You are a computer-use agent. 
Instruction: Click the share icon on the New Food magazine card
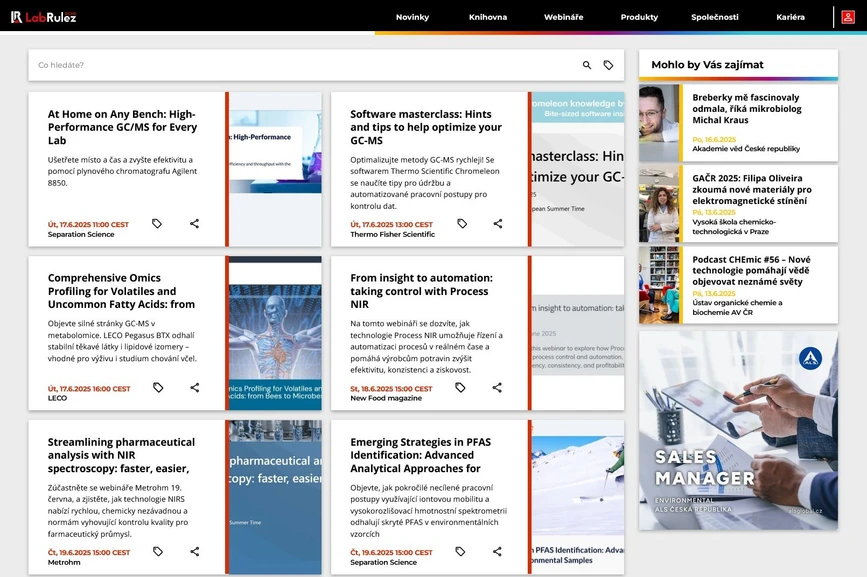497,388
